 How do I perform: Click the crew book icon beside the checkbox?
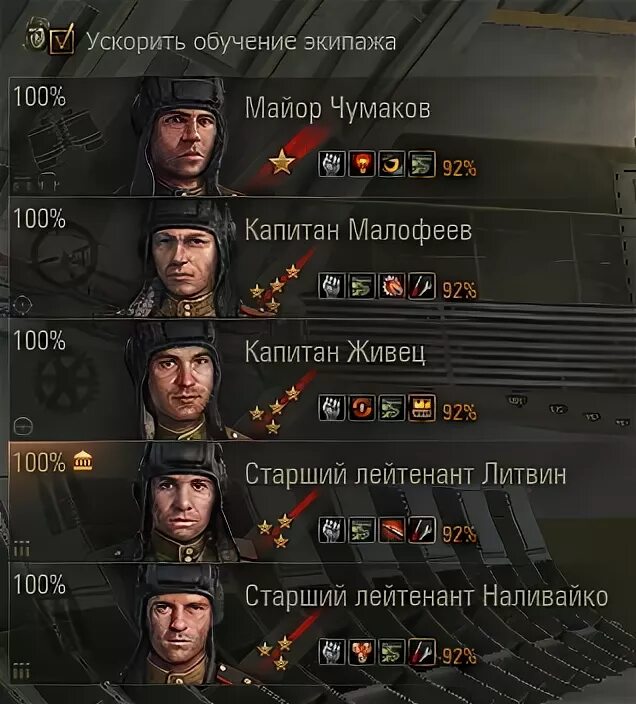tap(36, 36)
